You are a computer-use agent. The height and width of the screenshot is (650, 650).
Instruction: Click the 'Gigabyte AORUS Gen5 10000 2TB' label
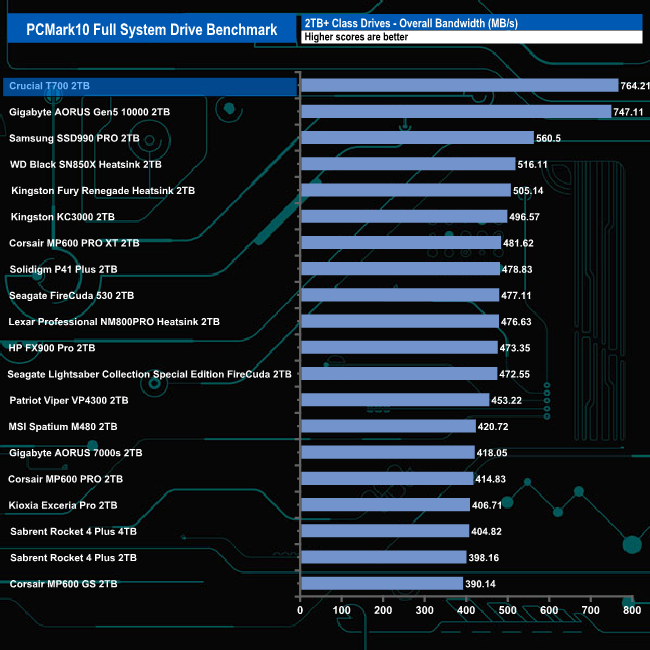click(90, 112)
